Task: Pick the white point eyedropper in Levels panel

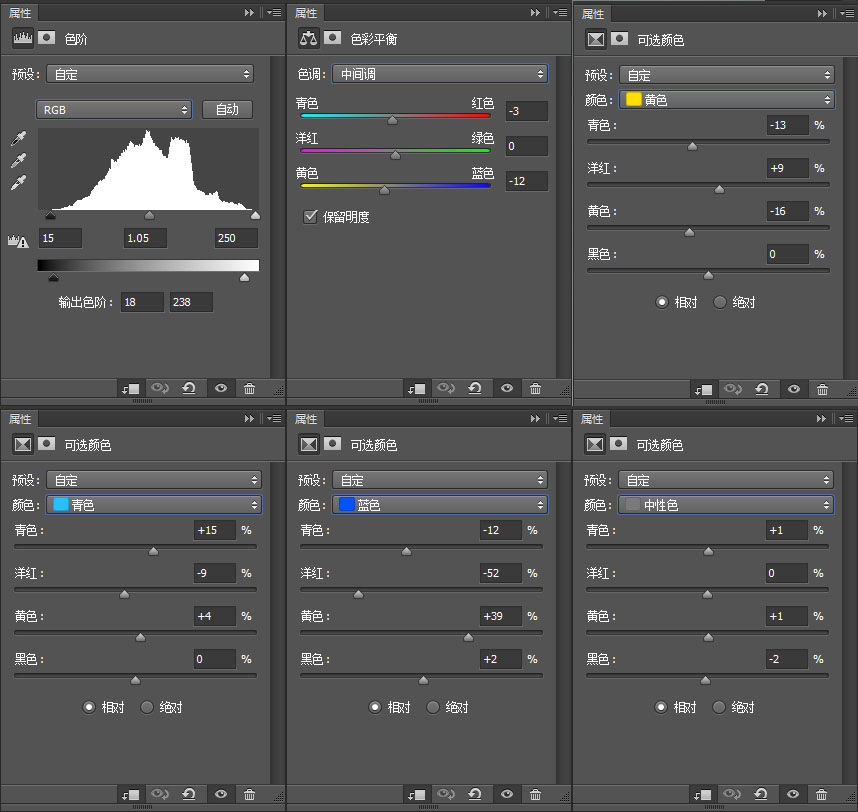Action: pyautogui.click(x=19, y=182)
